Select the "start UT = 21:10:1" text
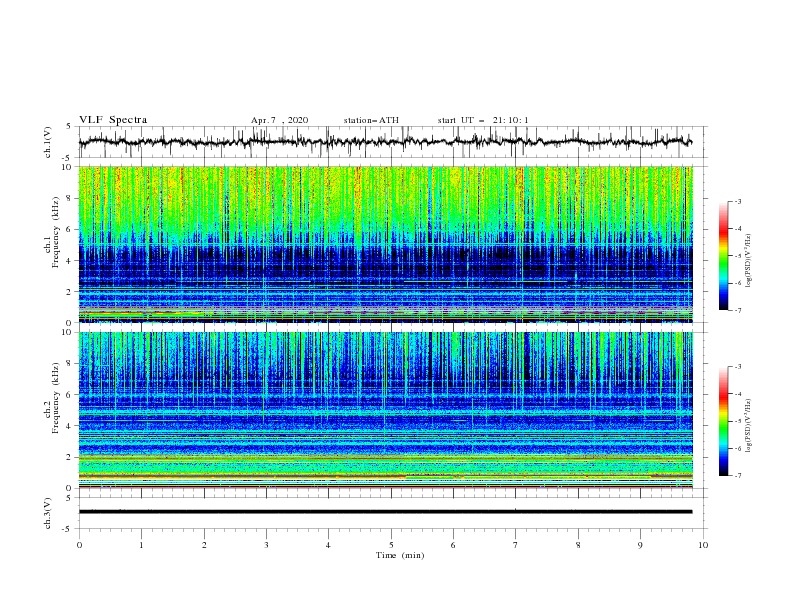Image resolution: width=792 pixels, height=612 pixels. coord(483,120)
